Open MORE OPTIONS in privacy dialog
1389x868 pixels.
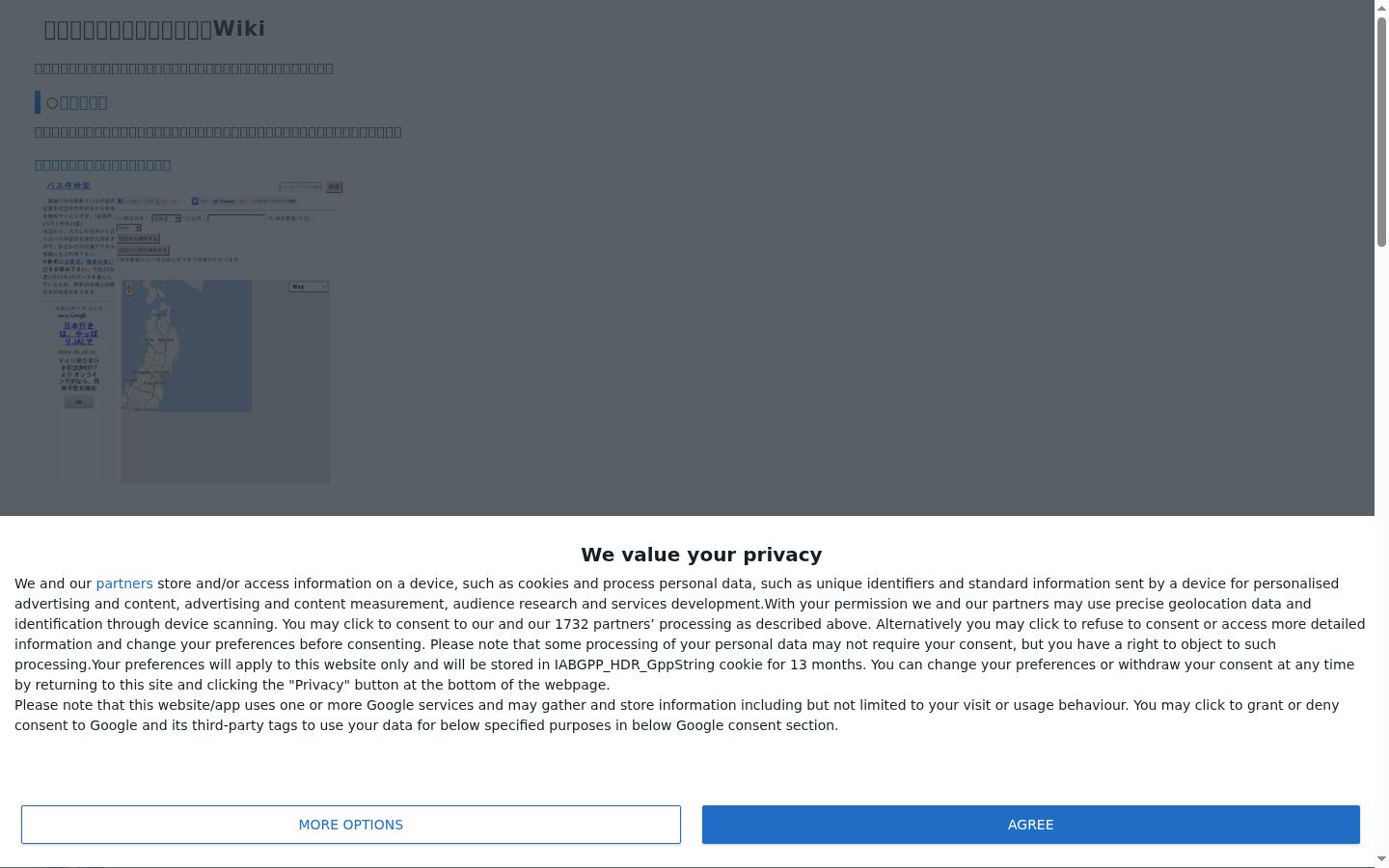point(351,825)
